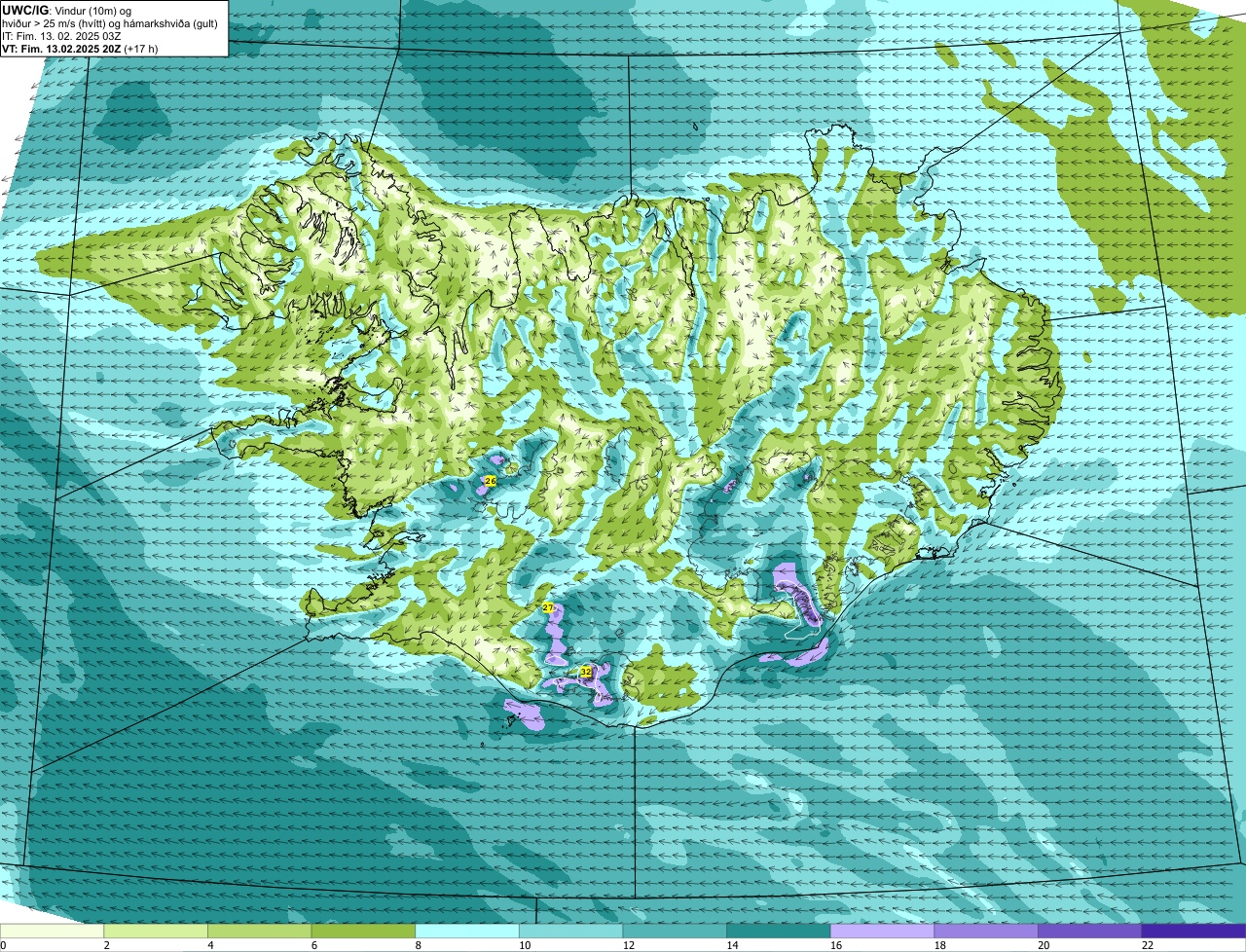Image resolution: width=1246 pixels, height=952 pixels.
Task: Click the yellow gust label 32
Action: [x=586, y=672]
